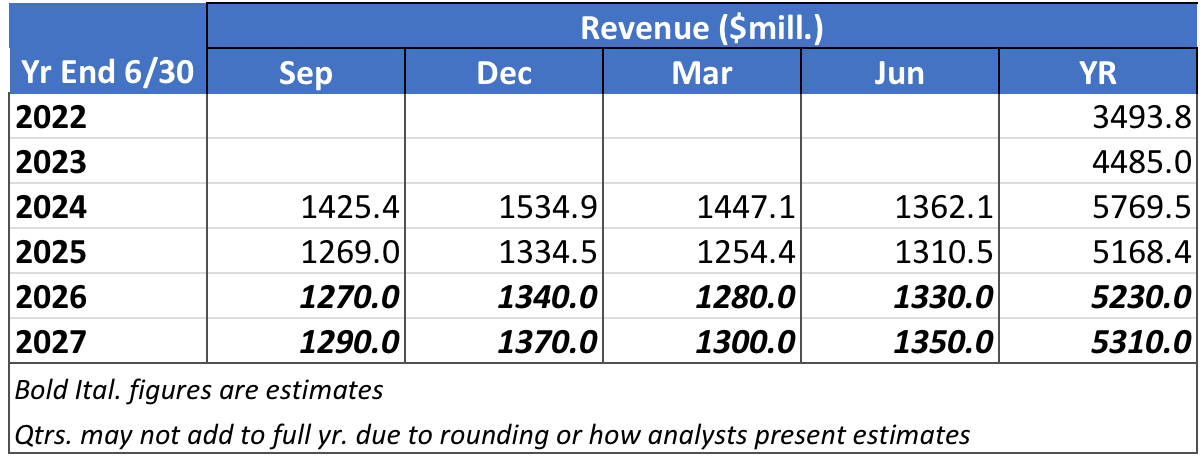Select the YR column header
This screenshot has width=1202, height=461.
[x=1099, y=72]
